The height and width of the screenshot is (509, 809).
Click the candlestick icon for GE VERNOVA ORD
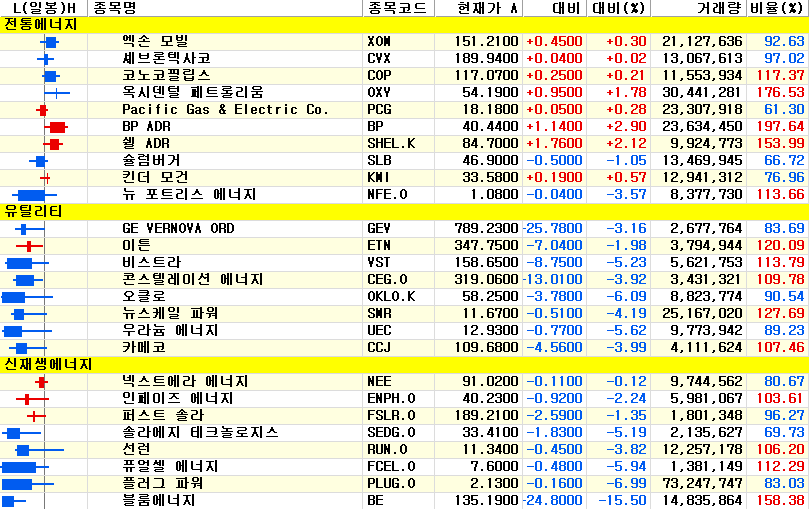(x=24, y=229)
